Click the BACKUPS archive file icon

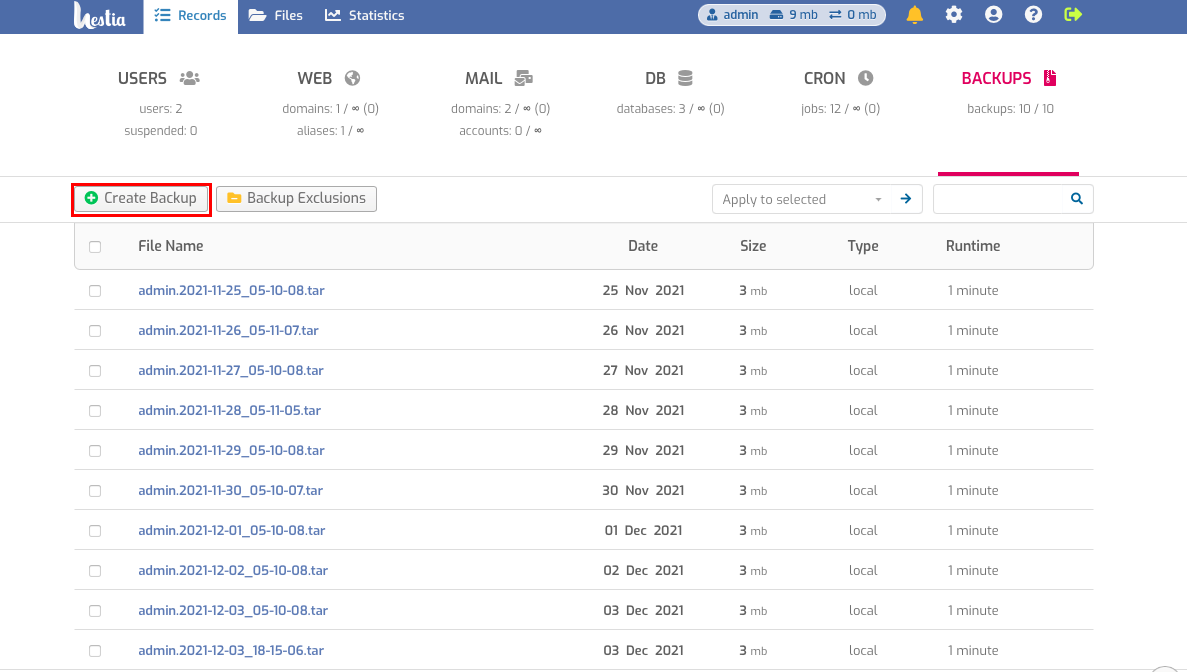1049,78
